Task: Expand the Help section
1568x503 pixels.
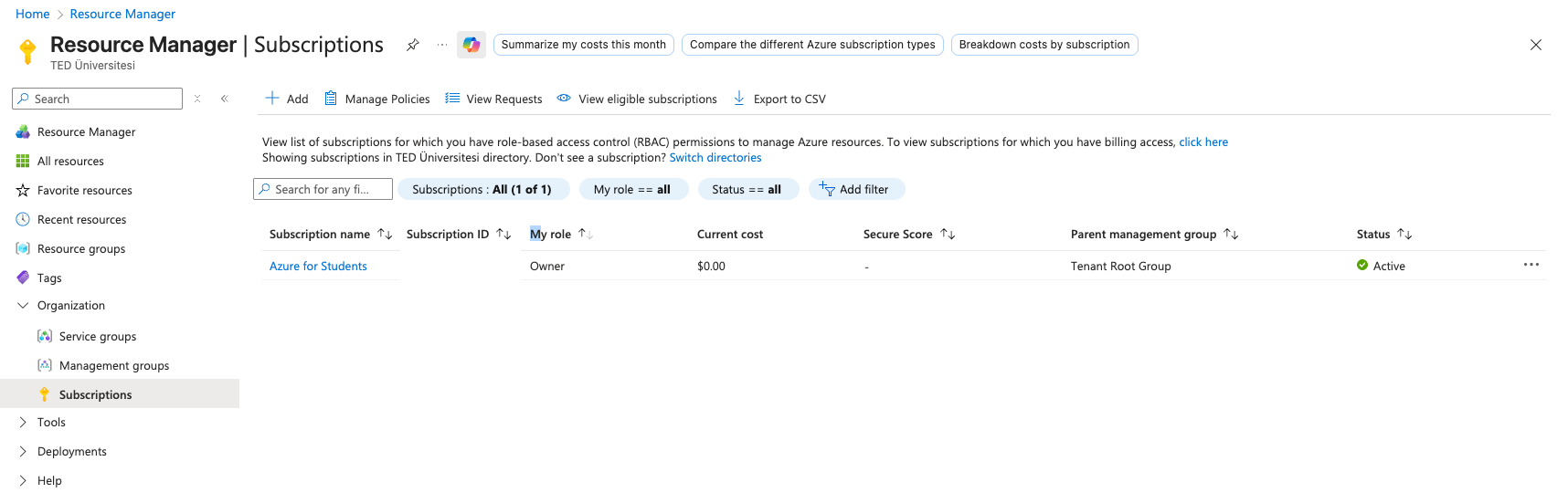Action: tap(23, 481)
